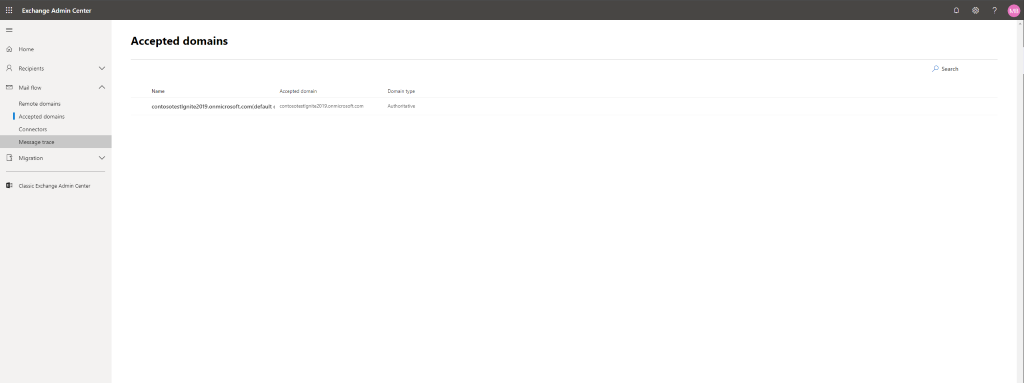Image resolution: width=1024 pixels, height=383 pixels.
Task: Open Classic Exchange Admin Center link
Action: pyautogui.click(x=54, y=186)
